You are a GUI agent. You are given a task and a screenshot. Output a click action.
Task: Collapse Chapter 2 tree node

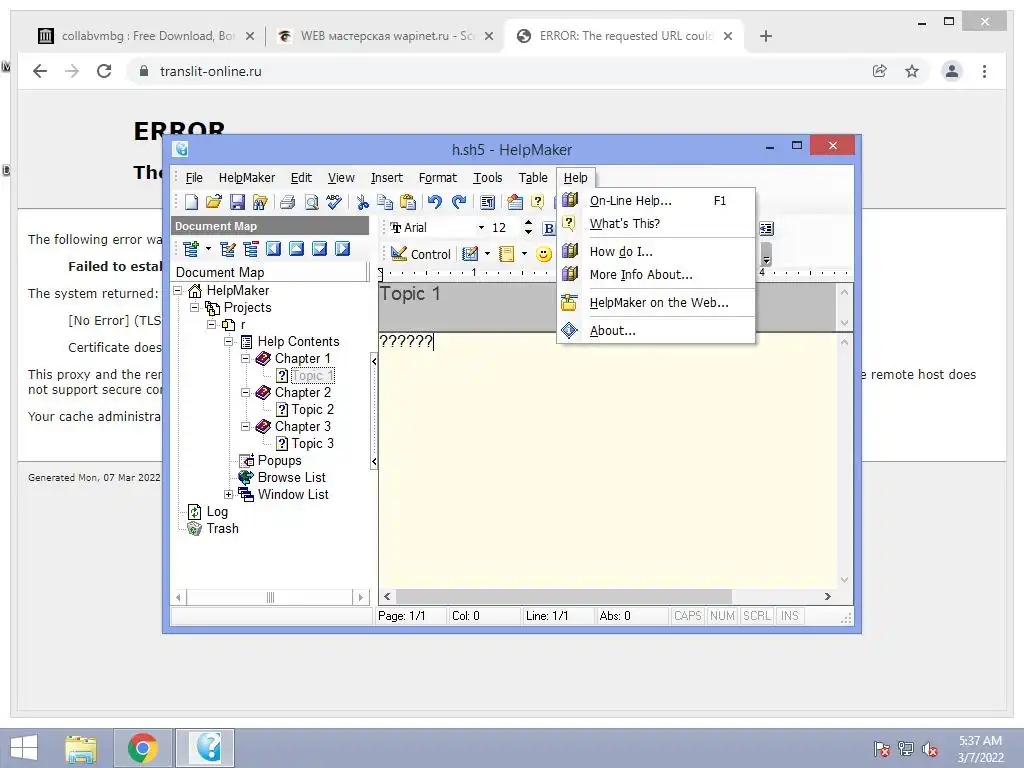pos(246,392)
